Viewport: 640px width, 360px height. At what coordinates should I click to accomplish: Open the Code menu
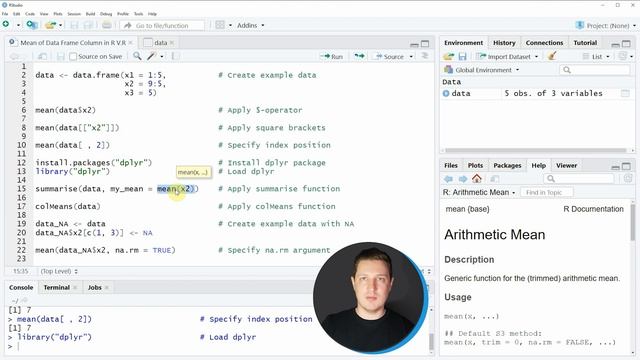pyautogui.click(x=30, y=14)
